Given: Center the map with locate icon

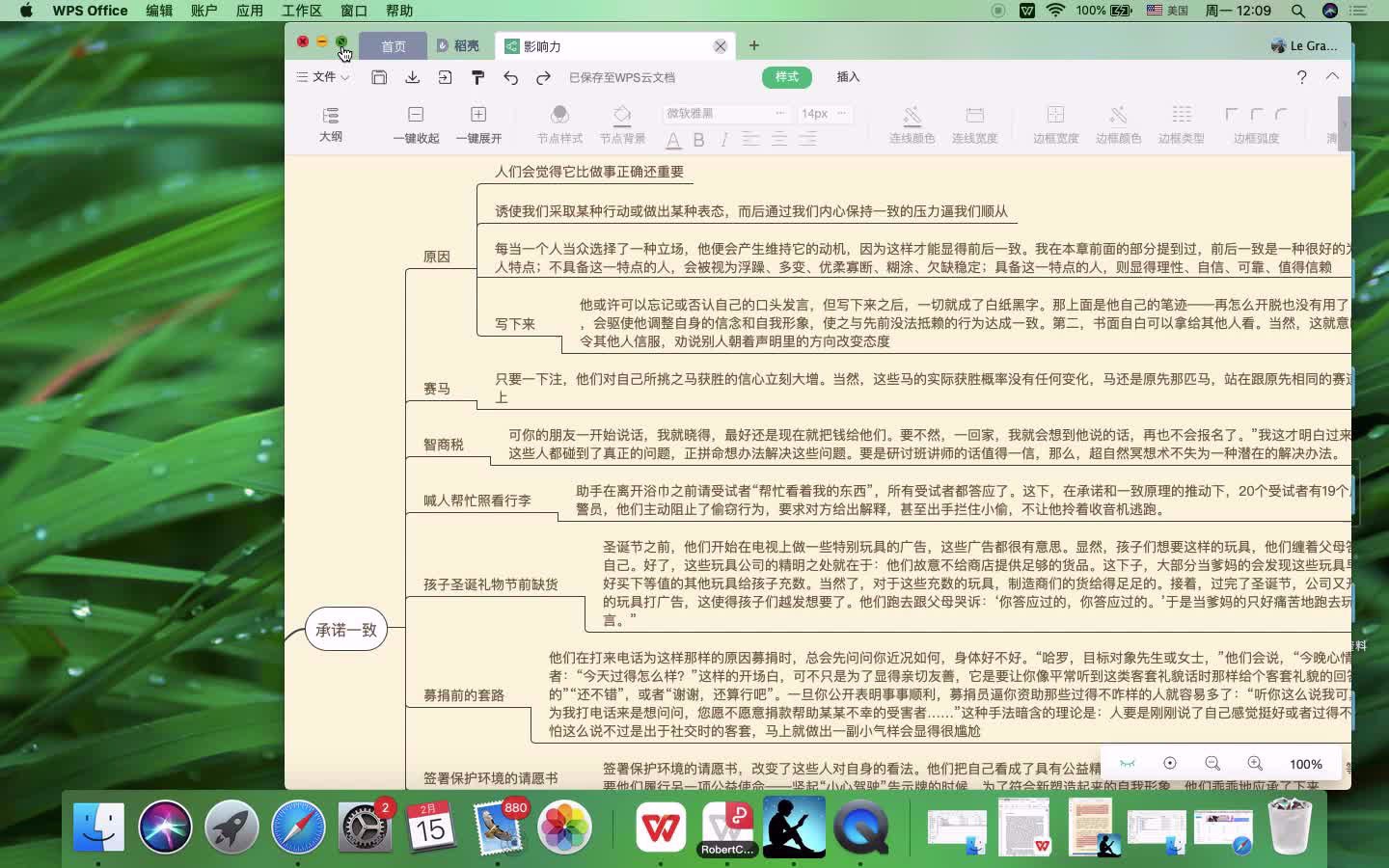Looking at the screenshot, I should click(1170, 764).
